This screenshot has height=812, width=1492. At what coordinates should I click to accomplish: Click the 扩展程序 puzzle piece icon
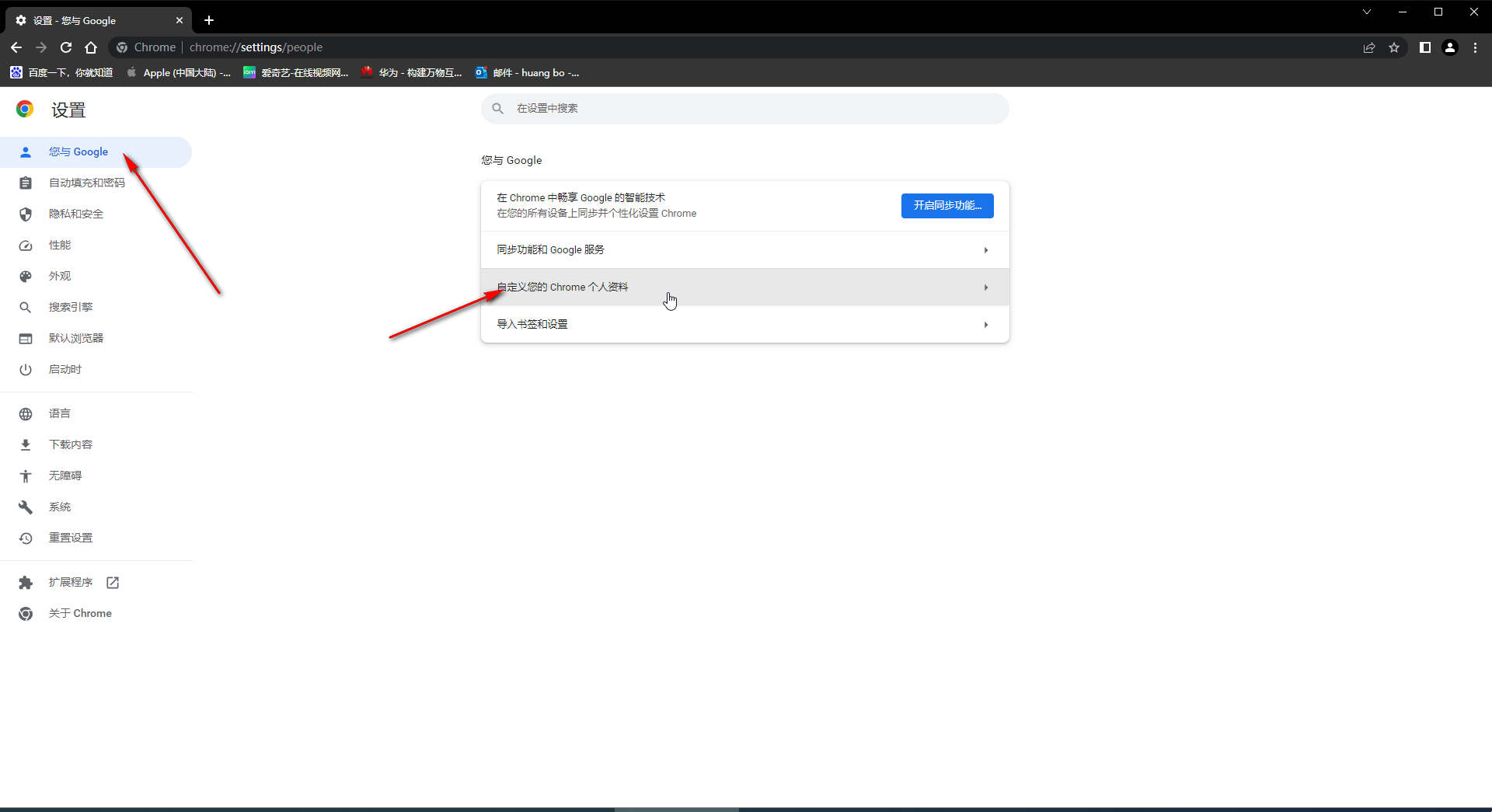26,583
